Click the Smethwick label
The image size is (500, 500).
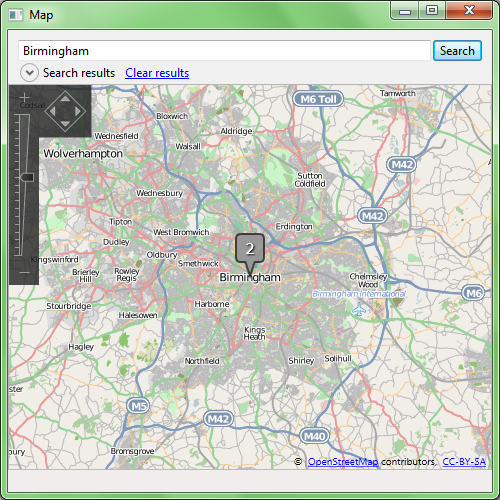click(x=198, y=263)
